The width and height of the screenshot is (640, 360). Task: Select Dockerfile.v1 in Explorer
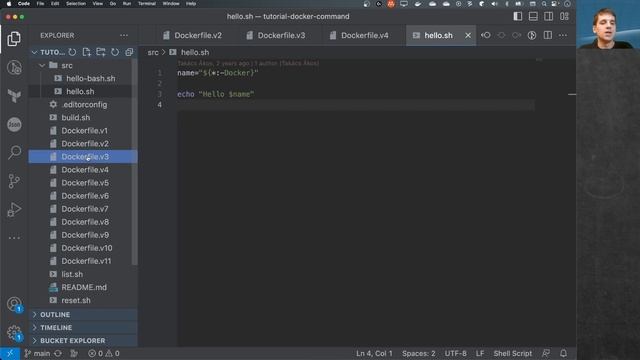click(x=84, y=131)
